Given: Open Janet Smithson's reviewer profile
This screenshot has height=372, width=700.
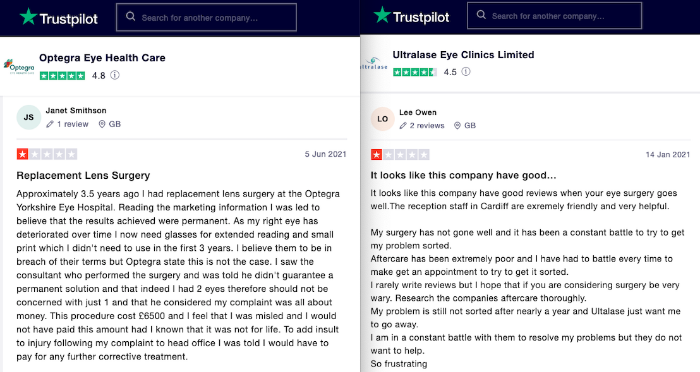Looking at the screenshot, I should click(x=76, y=110).
